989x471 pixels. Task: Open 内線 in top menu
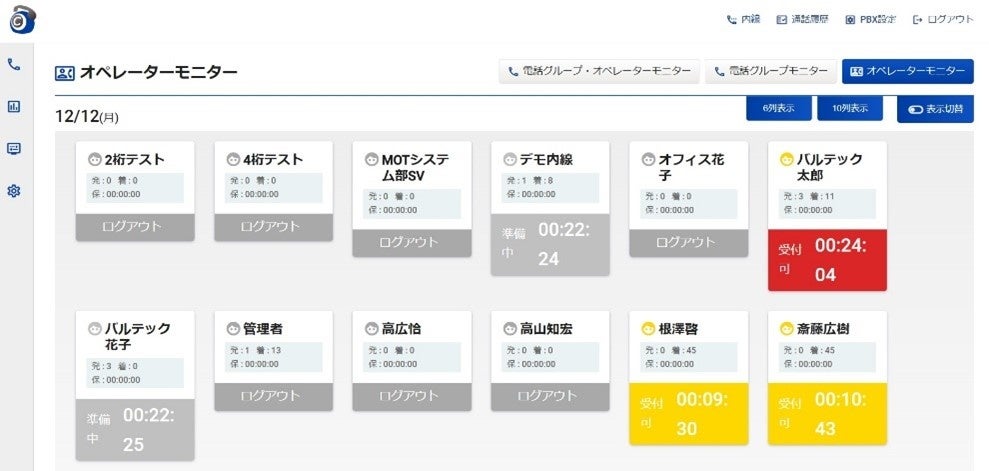click(x=743, y=19)
